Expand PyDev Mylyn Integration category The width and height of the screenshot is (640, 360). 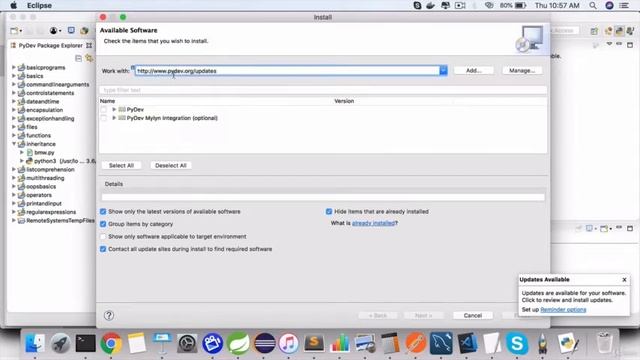coord(114,118)
